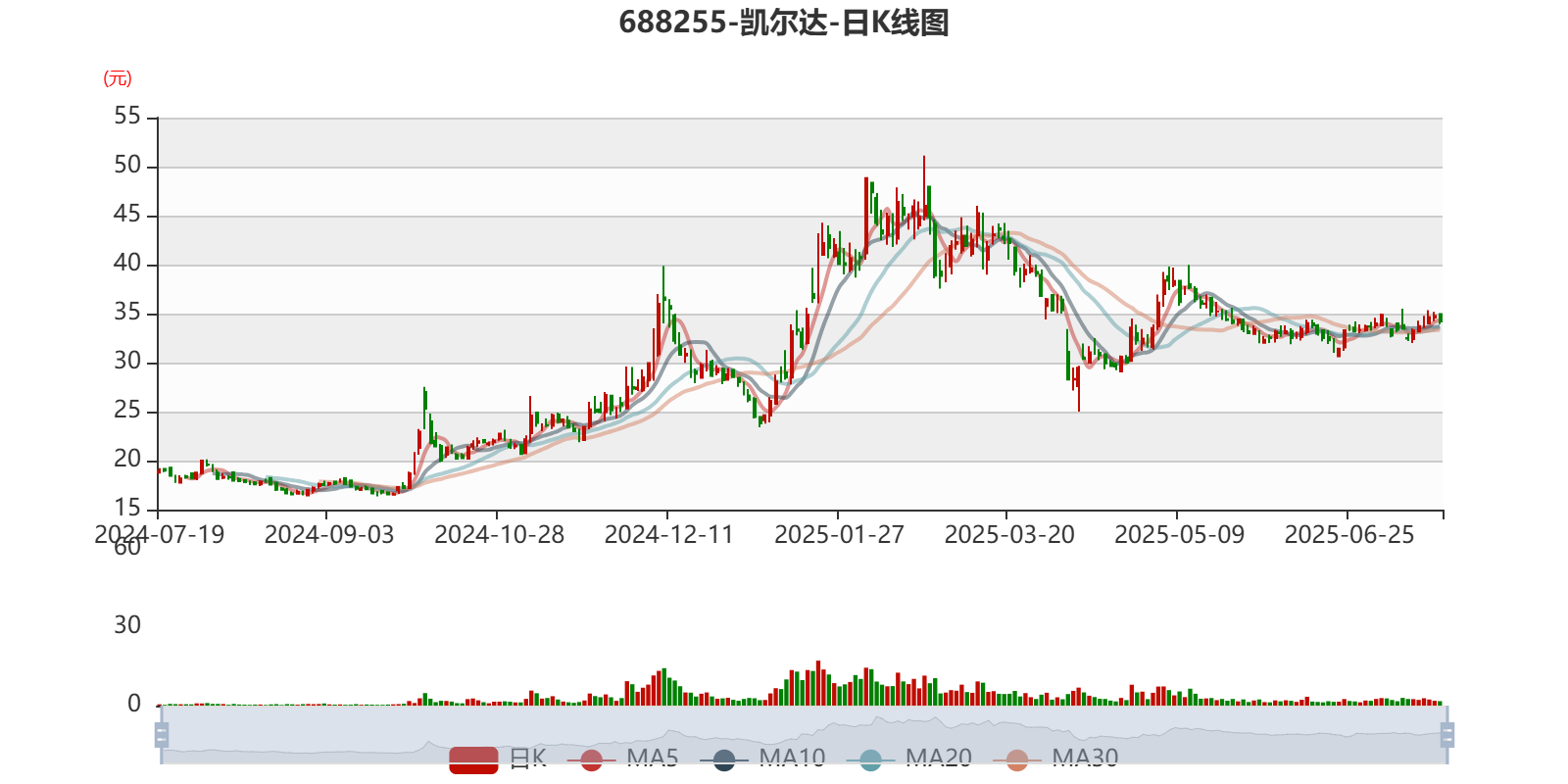Click the 30 price axis label
The height and width of the screenshot is (784, 1568).
127,362
